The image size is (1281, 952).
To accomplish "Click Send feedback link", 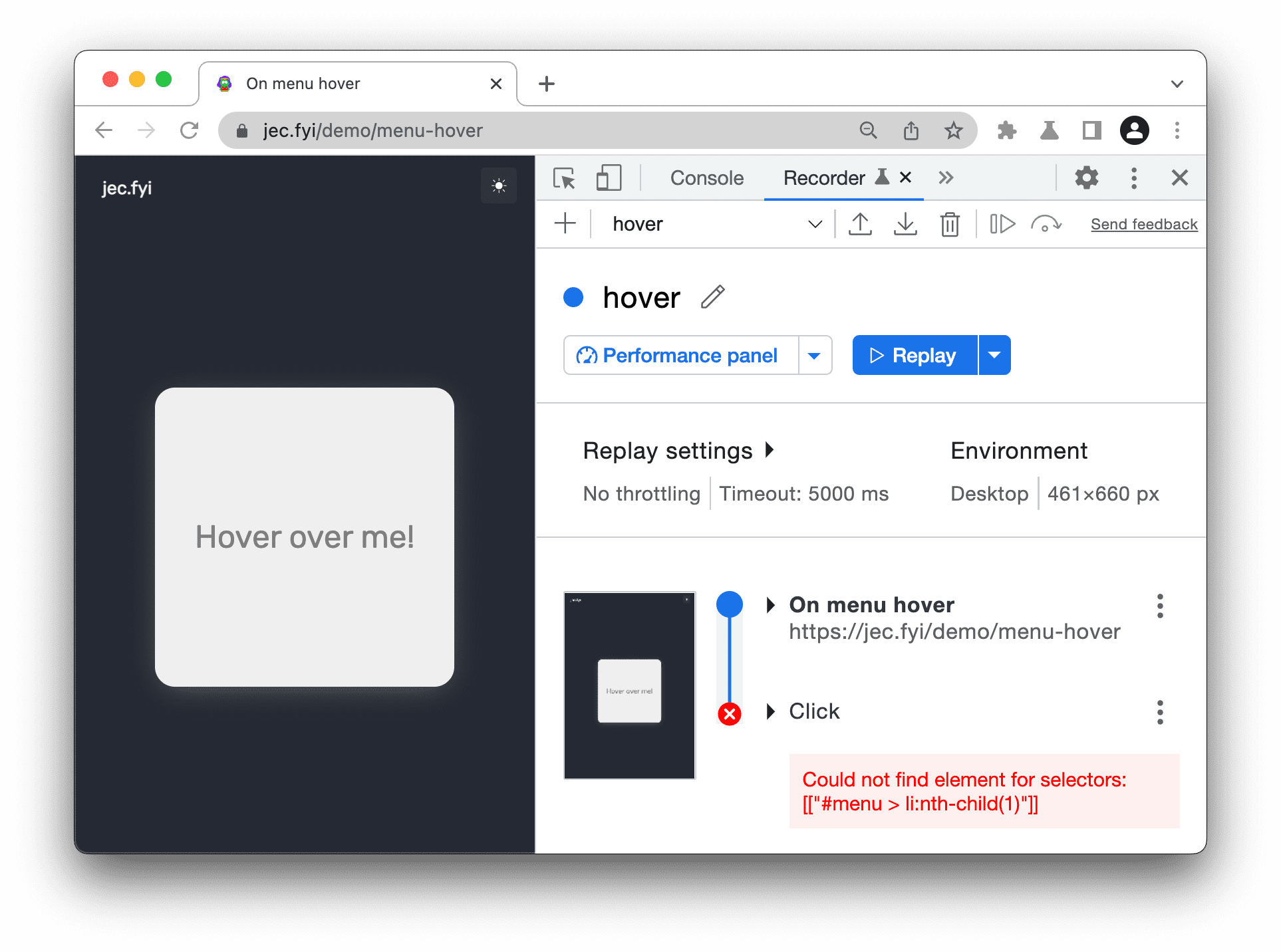I will [x=1144, y=223].
